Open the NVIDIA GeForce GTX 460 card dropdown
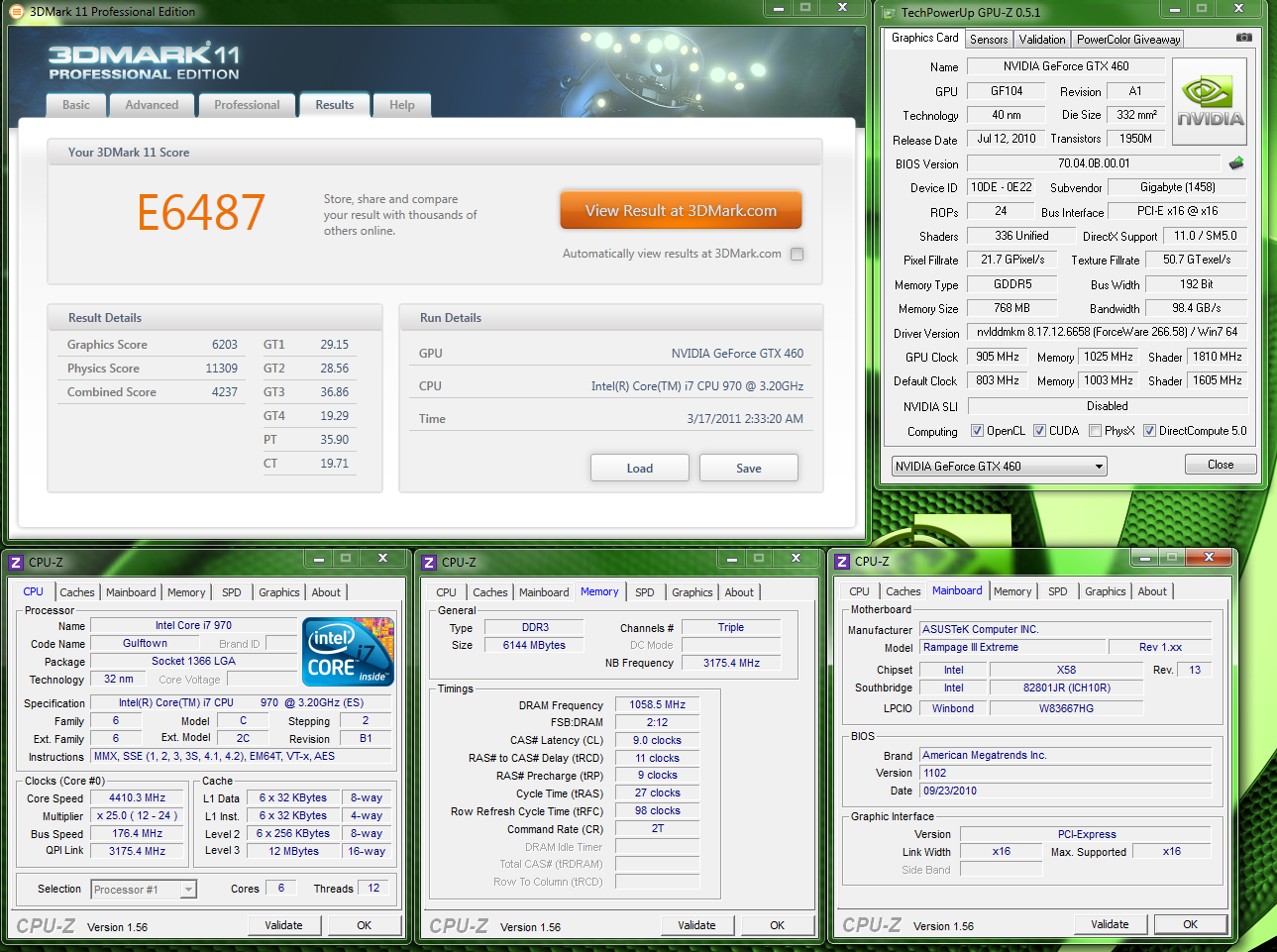Viewport: 1277px width, 952px height. (999, 467)
